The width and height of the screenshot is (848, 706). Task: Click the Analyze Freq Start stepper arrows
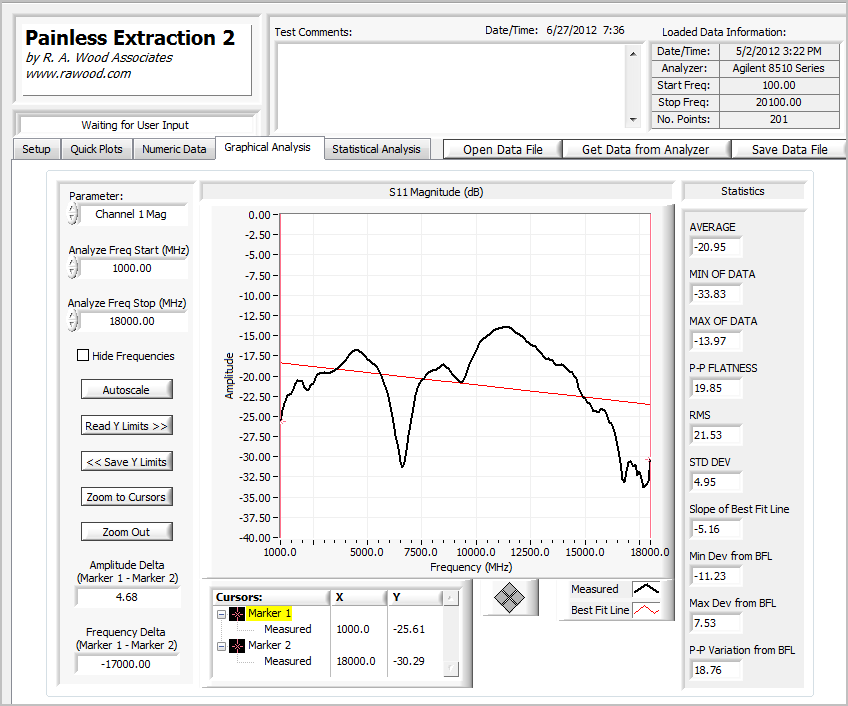click(x=73, y=268)
